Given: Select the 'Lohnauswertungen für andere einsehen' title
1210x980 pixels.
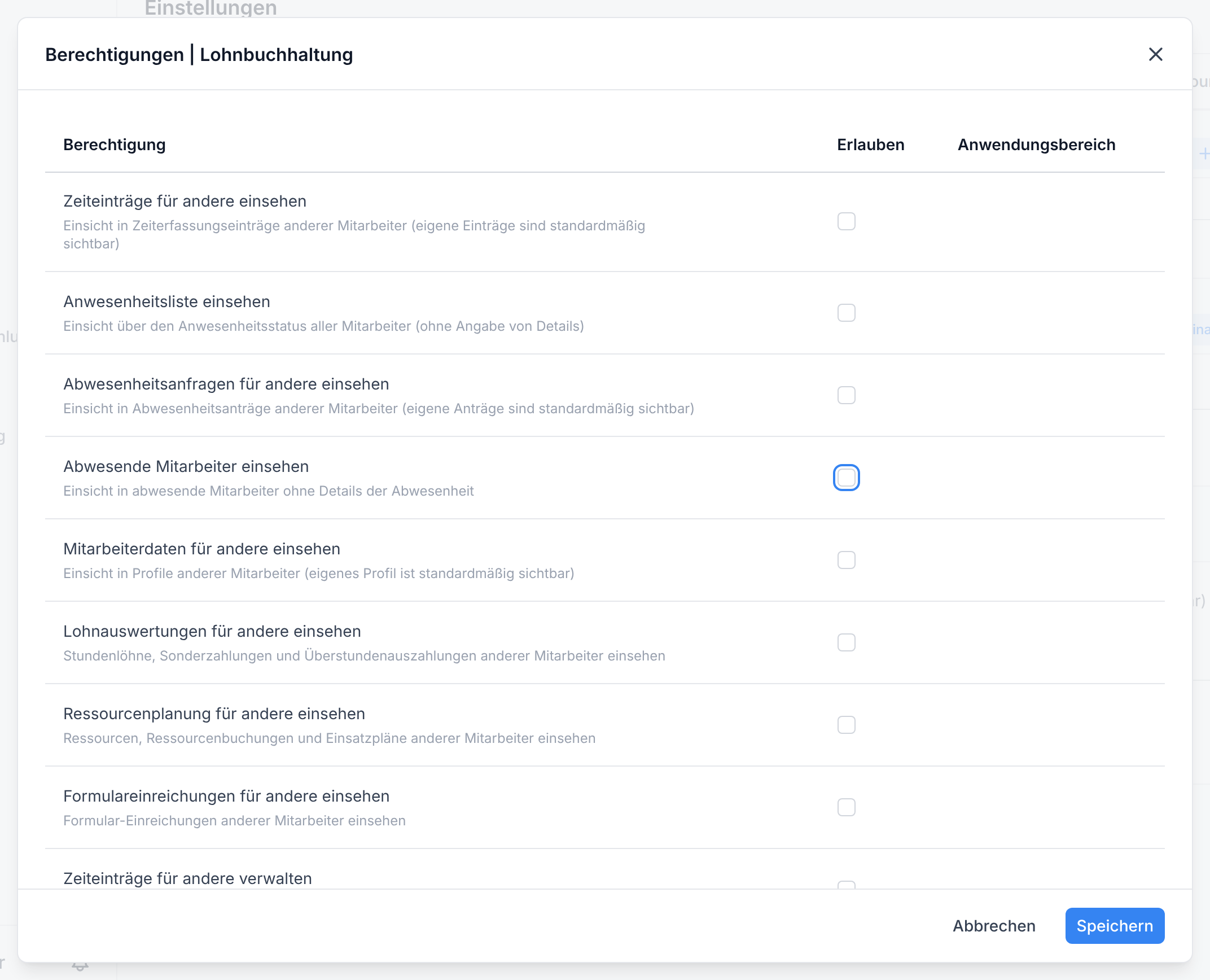Looking at the screenshot, I should click(212, 631).
